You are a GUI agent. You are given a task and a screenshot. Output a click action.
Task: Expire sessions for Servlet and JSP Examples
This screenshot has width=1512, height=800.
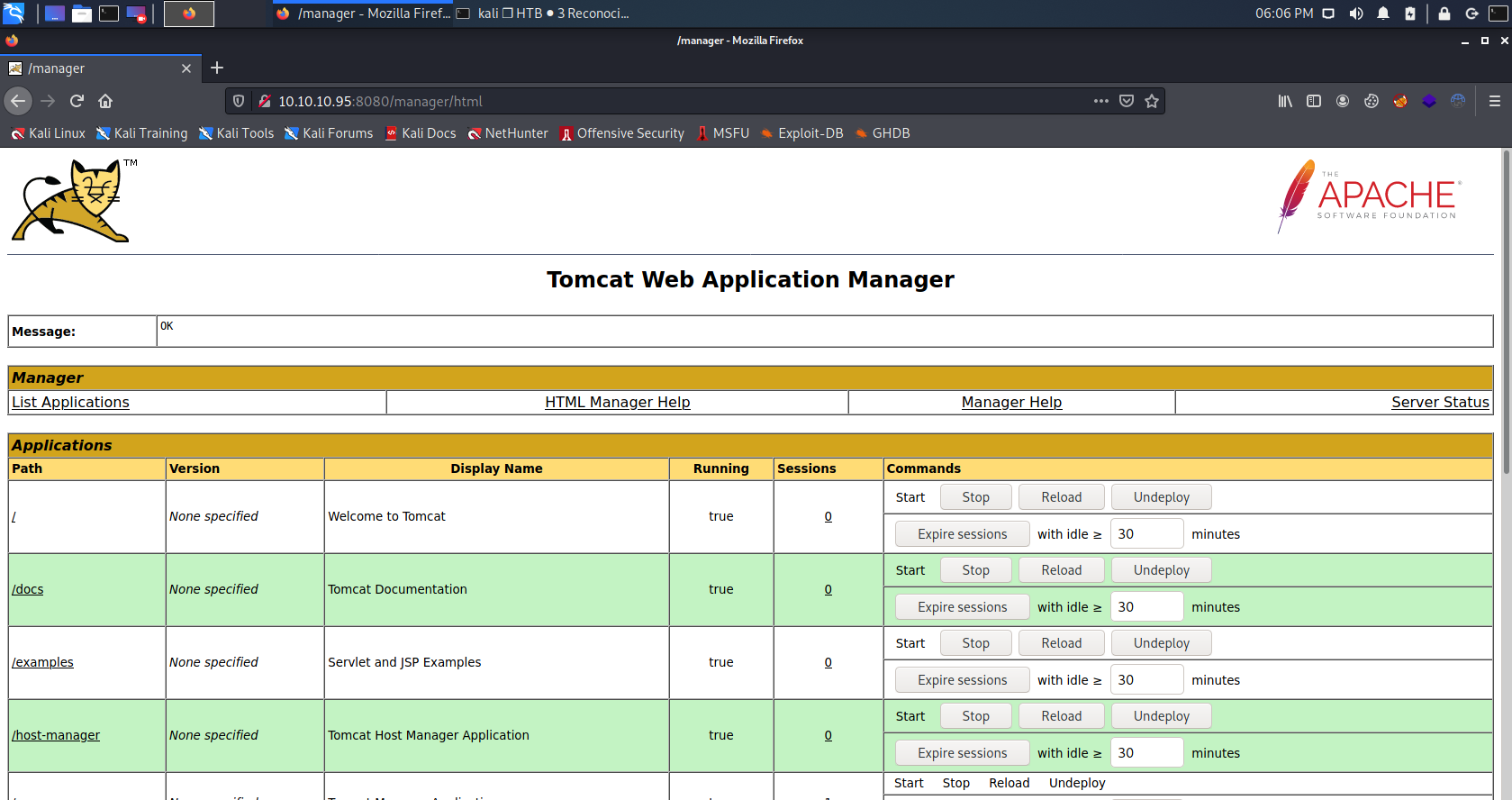(963, 680)
